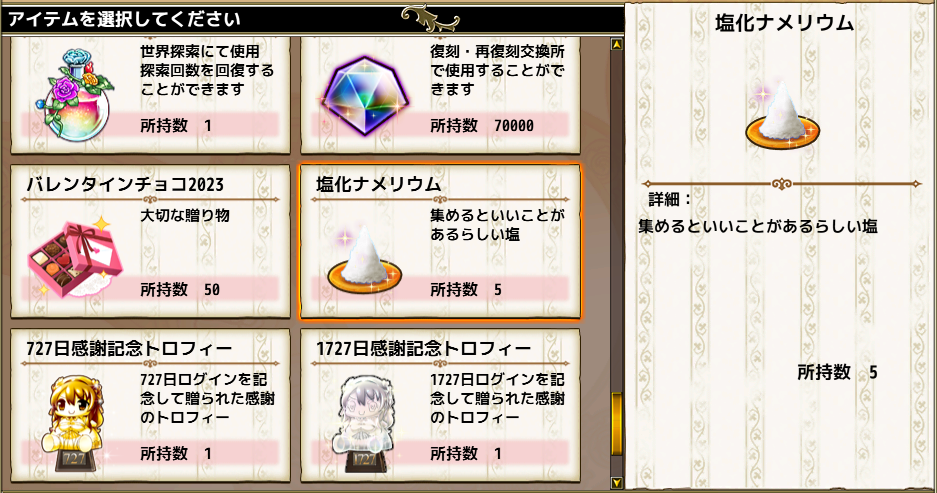Open the 727日感謝記念トロフィー item entry
Screen dimensions: 937x493
[151, 405]
